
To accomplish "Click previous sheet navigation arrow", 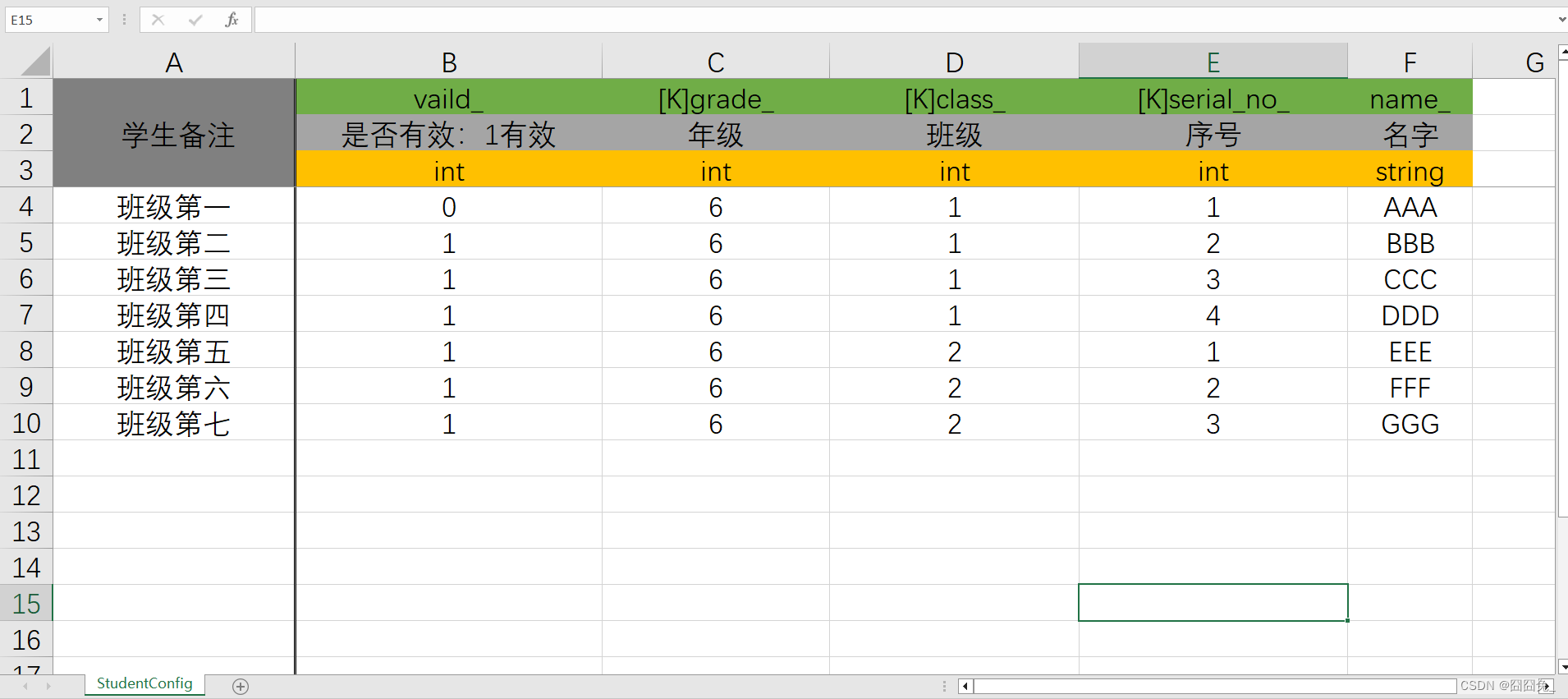I will pos(25,686).
